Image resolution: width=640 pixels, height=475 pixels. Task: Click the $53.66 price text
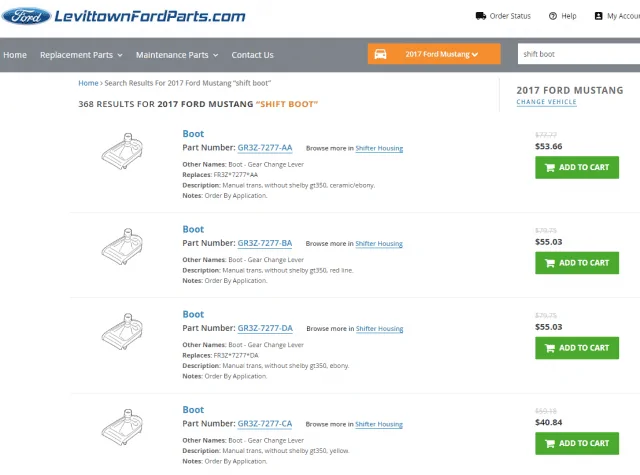[549, 146]
